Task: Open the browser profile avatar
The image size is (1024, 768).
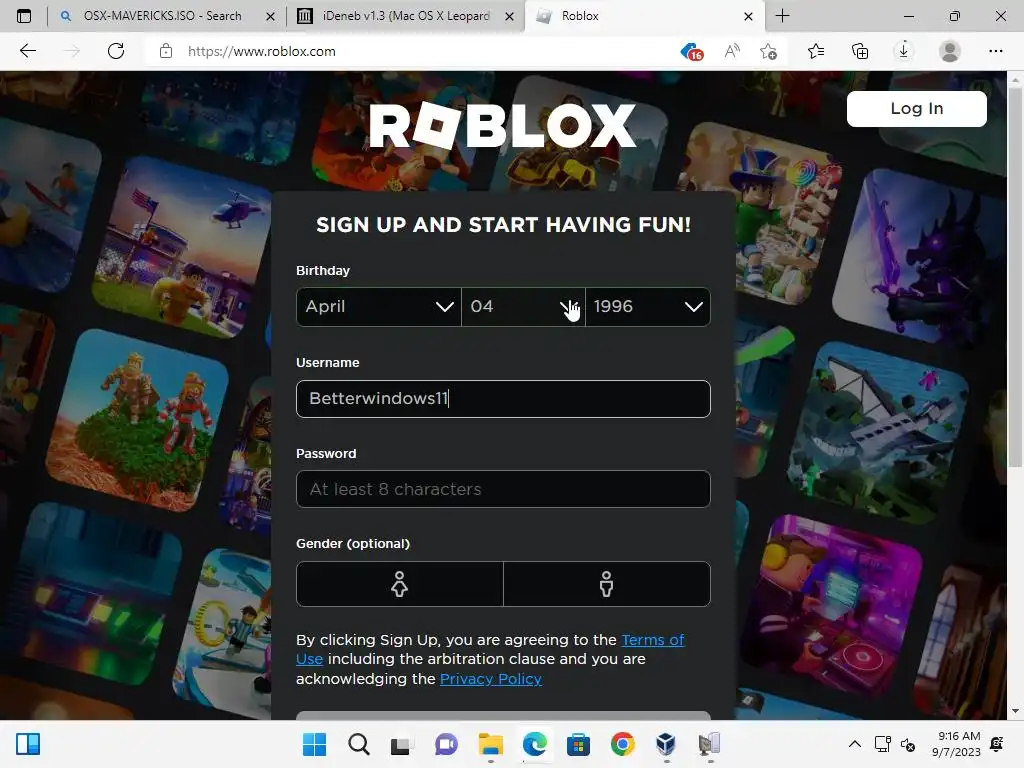Action: point(950,51)
